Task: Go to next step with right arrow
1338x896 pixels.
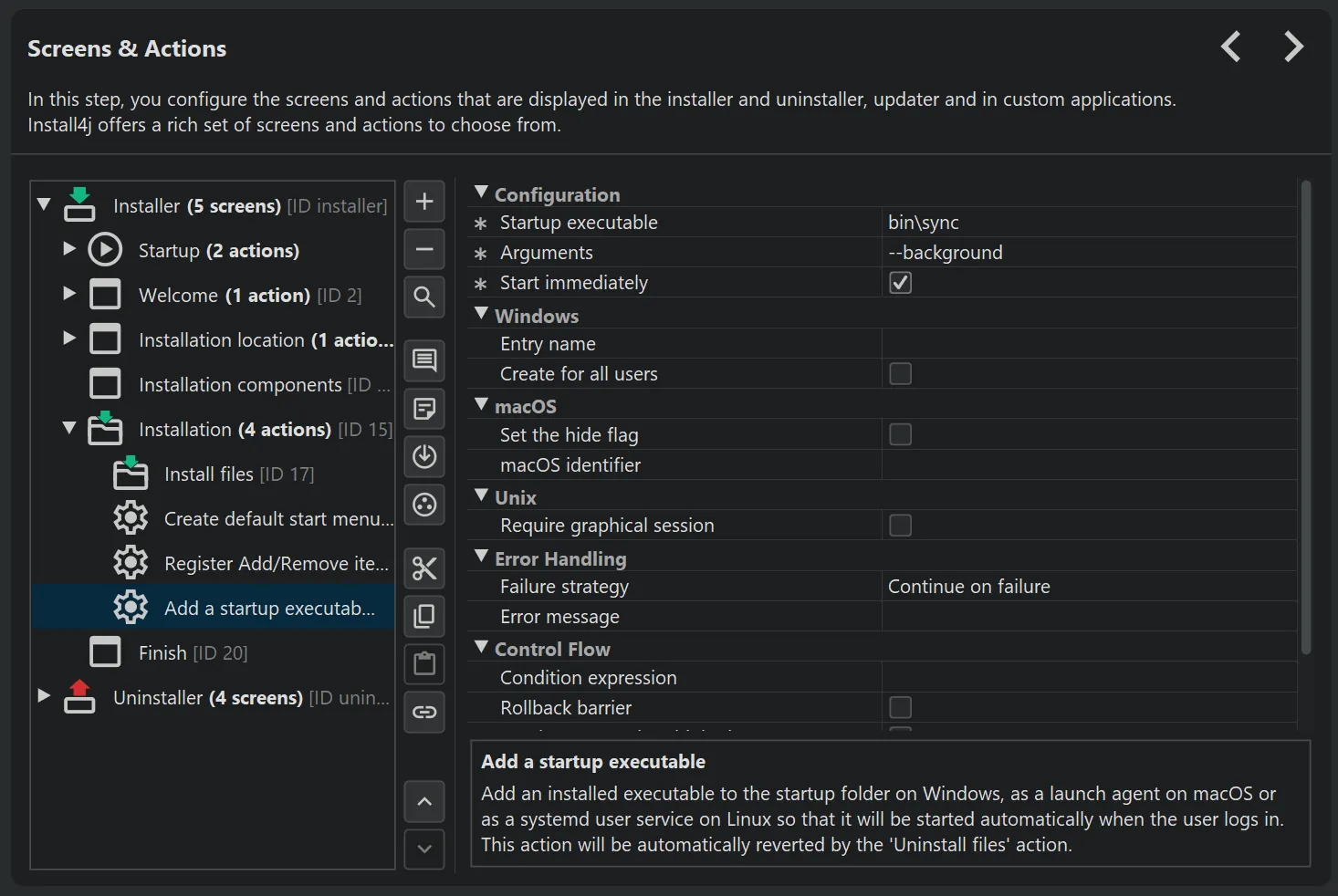Action: (1292, 47)
